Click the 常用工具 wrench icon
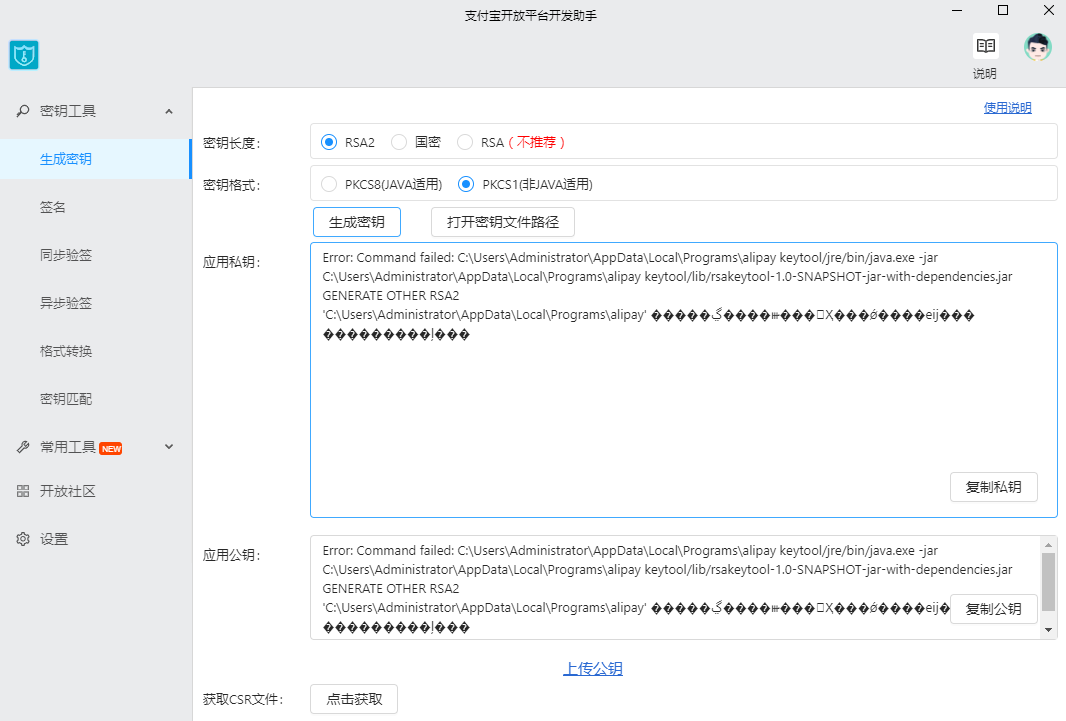Screen dimensions: 1066x721 23,447
